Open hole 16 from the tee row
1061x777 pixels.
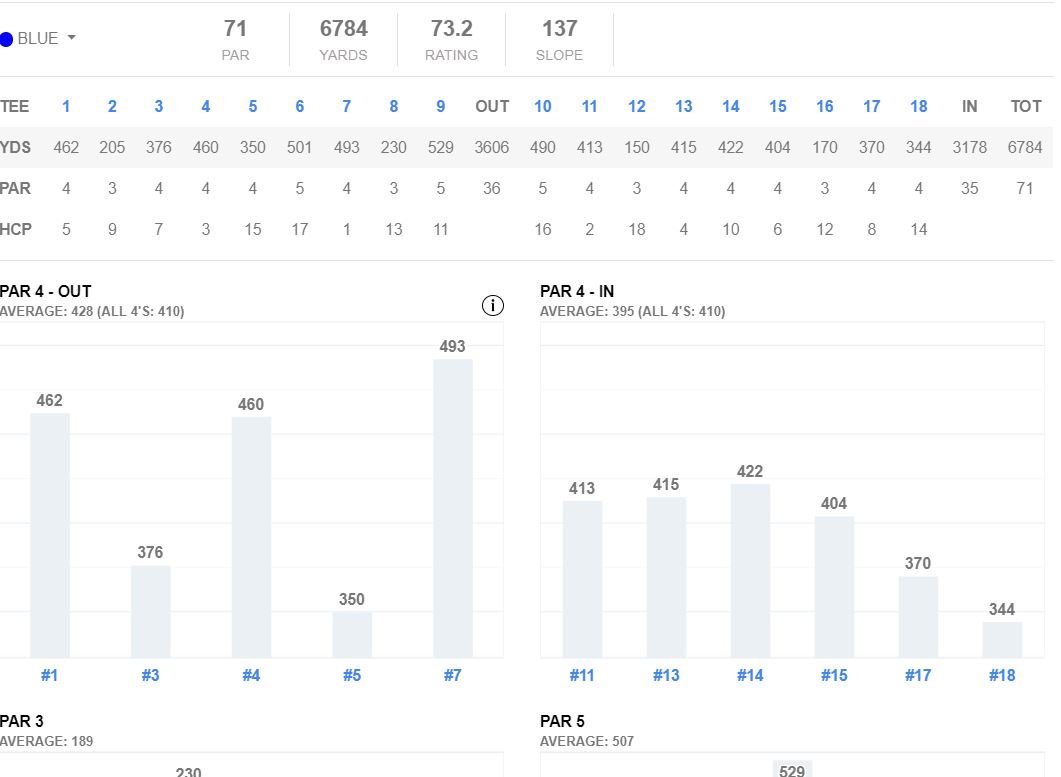tap(824, 107)
